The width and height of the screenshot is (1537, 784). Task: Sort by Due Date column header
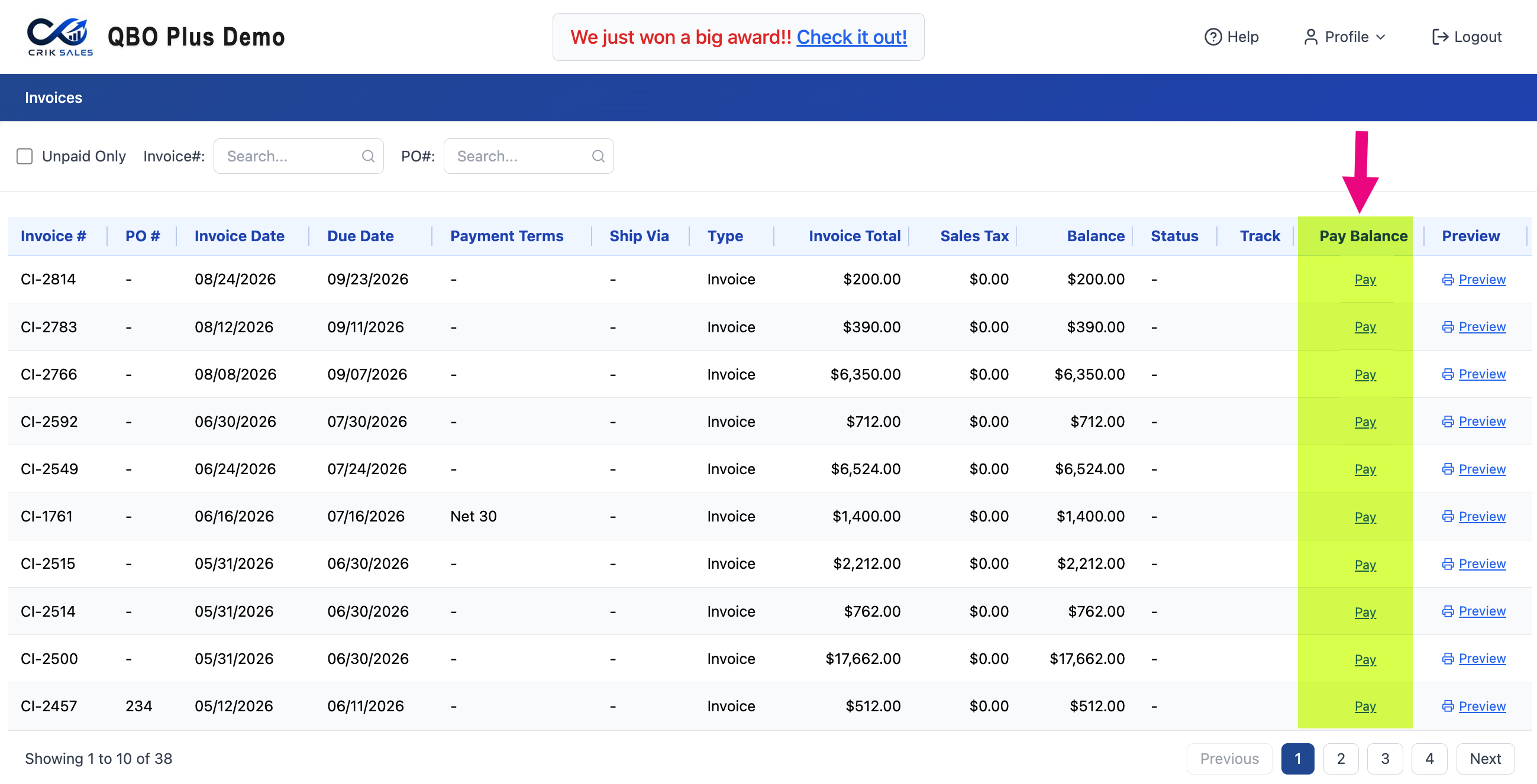click(x=360, y=236)
